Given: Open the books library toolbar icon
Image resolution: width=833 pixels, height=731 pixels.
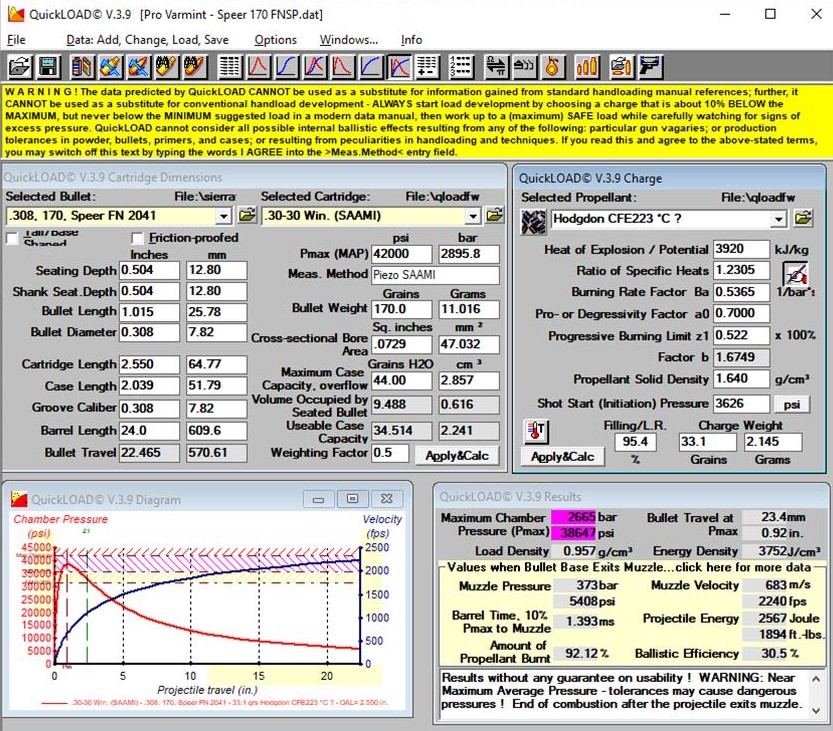Looking at the screenshot, I should click(x=82, y=67).
